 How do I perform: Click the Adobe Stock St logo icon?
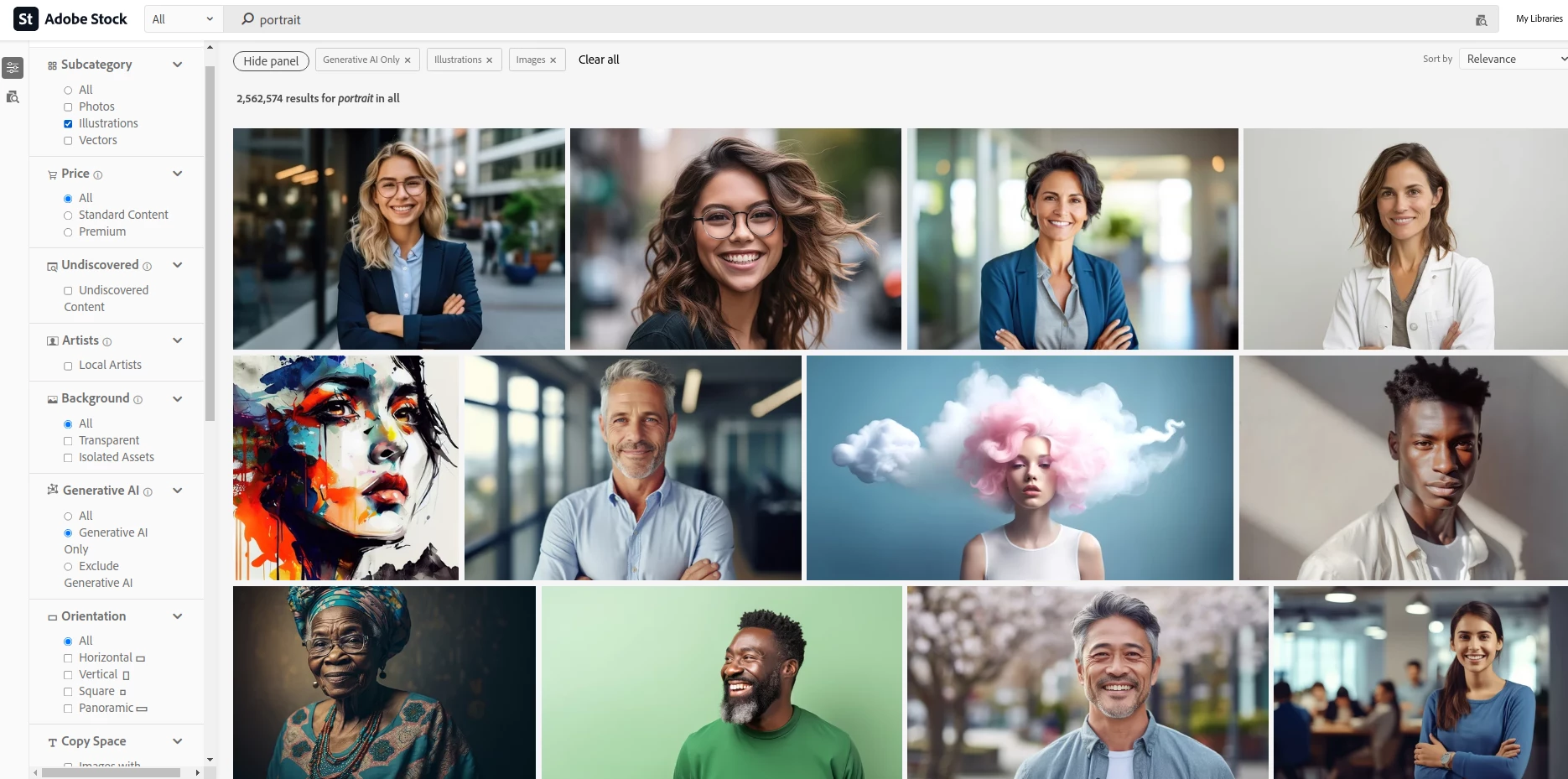click(26, 18)
